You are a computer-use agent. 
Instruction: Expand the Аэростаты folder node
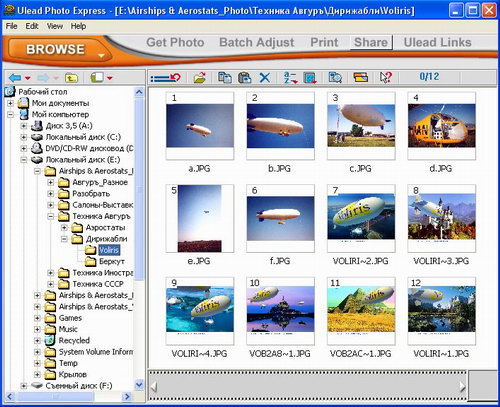point(64,228)
